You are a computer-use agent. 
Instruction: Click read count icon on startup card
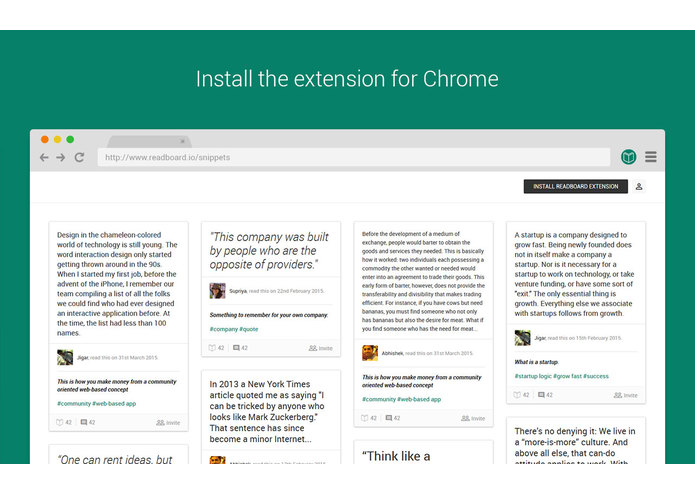coord(517,395)
